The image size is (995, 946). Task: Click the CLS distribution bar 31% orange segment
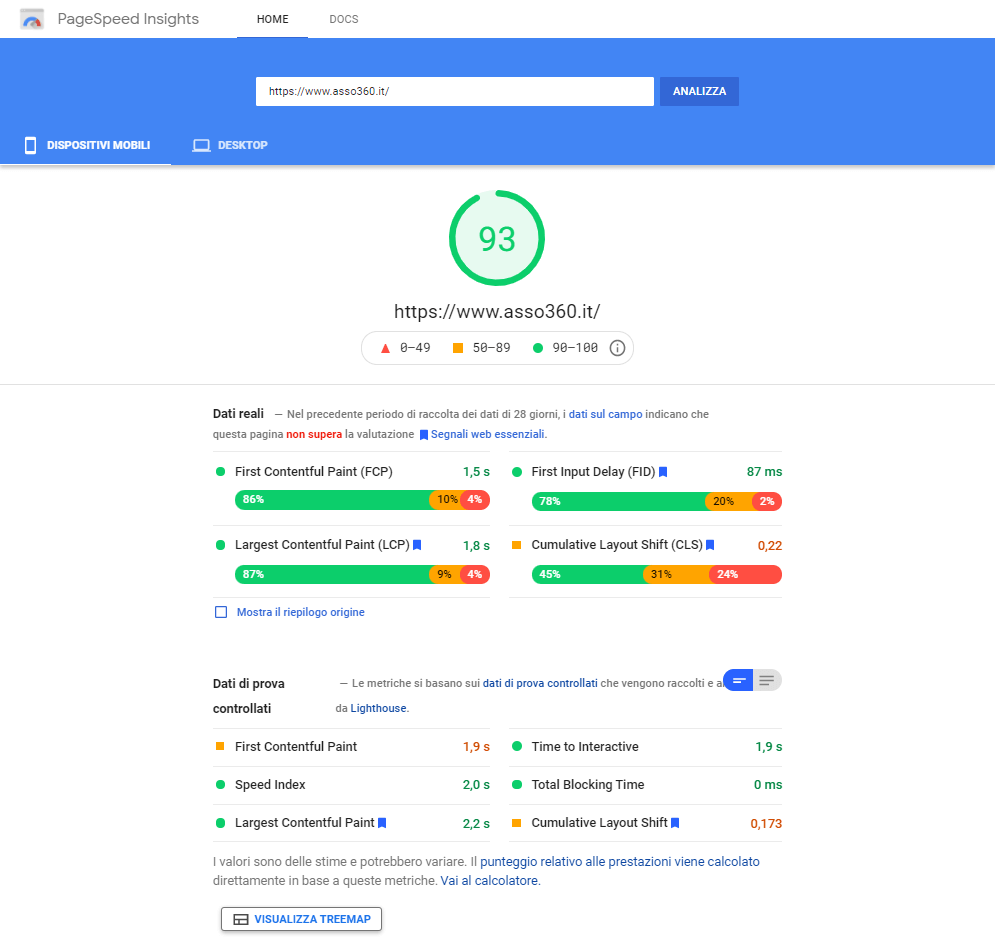677,575
